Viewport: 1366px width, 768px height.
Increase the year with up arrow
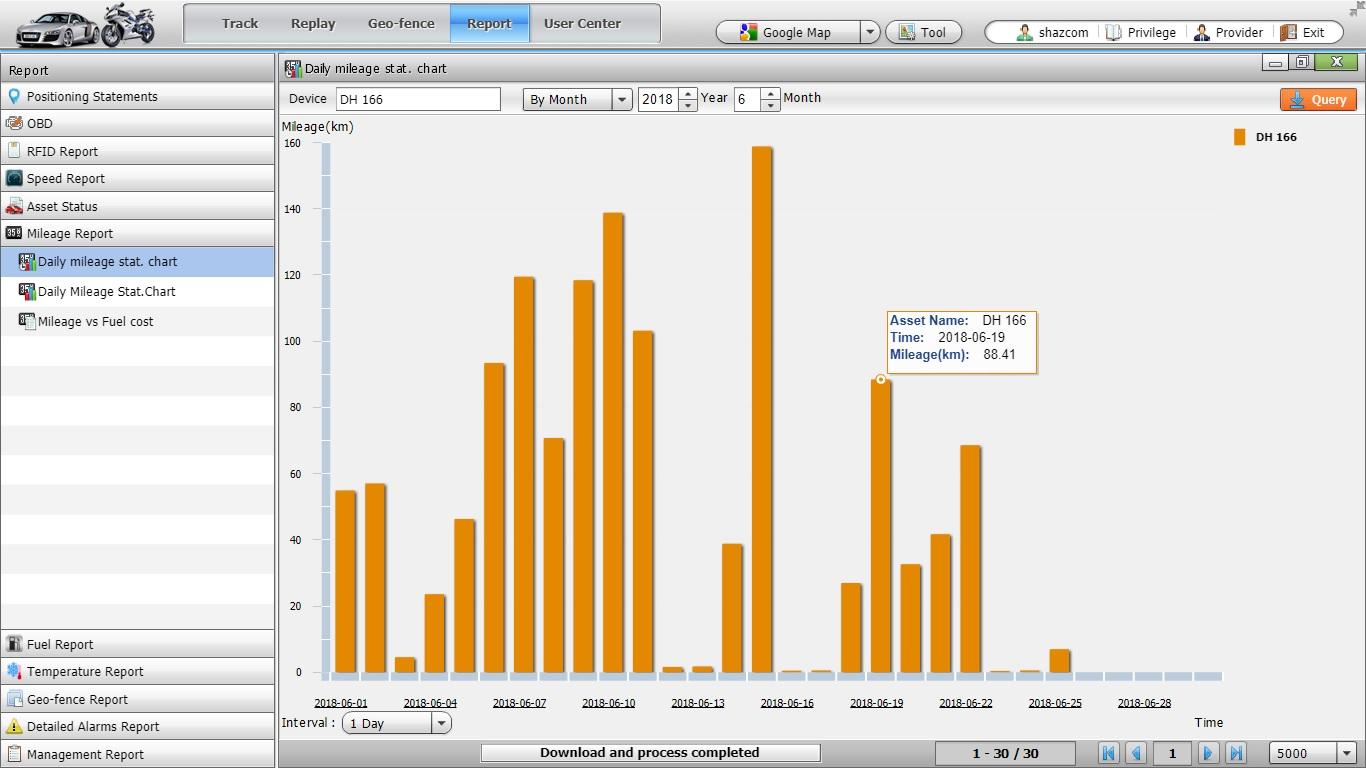[687, 94]
